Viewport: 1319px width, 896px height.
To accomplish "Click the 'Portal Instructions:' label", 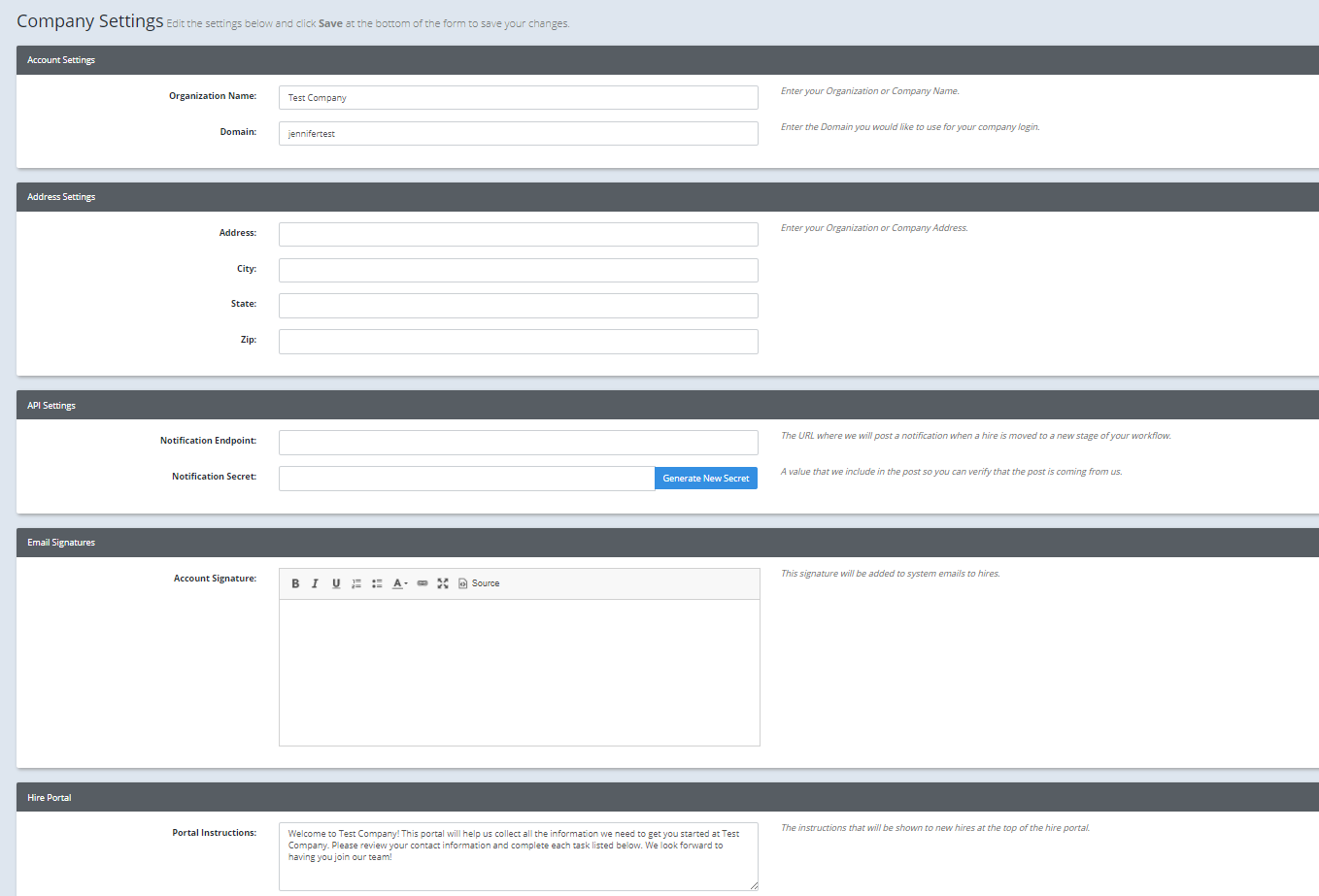I will [215, 833].
